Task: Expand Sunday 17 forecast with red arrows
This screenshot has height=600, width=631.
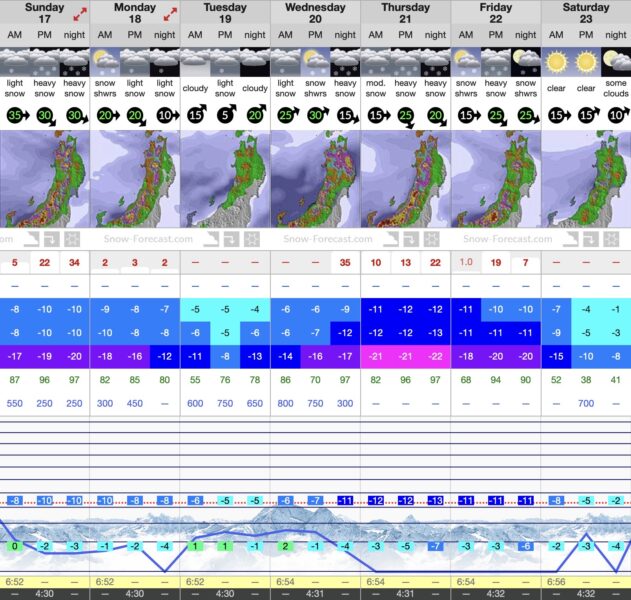Action: tap(80, 14)
